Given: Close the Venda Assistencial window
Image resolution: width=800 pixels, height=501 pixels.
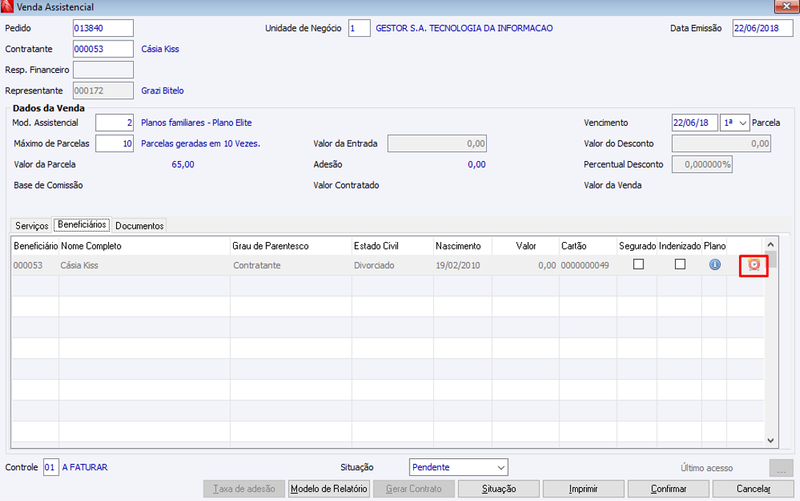Looking at the screenshot, I should pyautogui.click(x=786, y=6).
